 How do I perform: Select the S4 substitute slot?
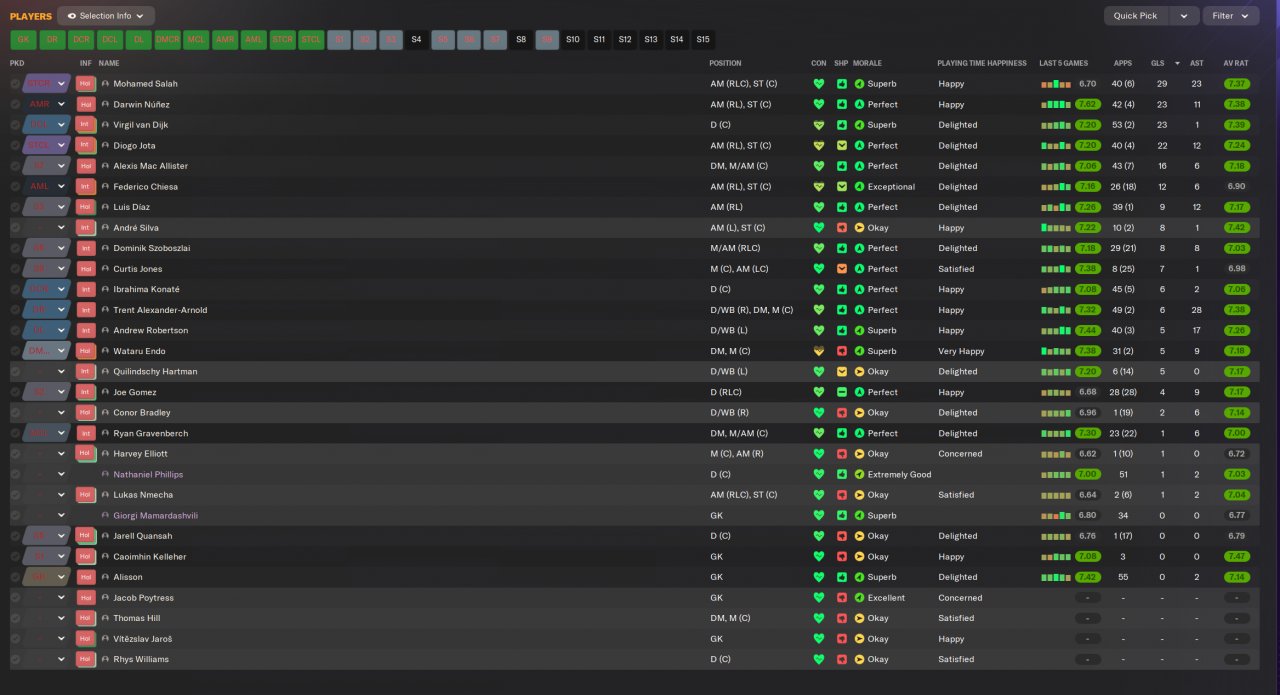417,40
